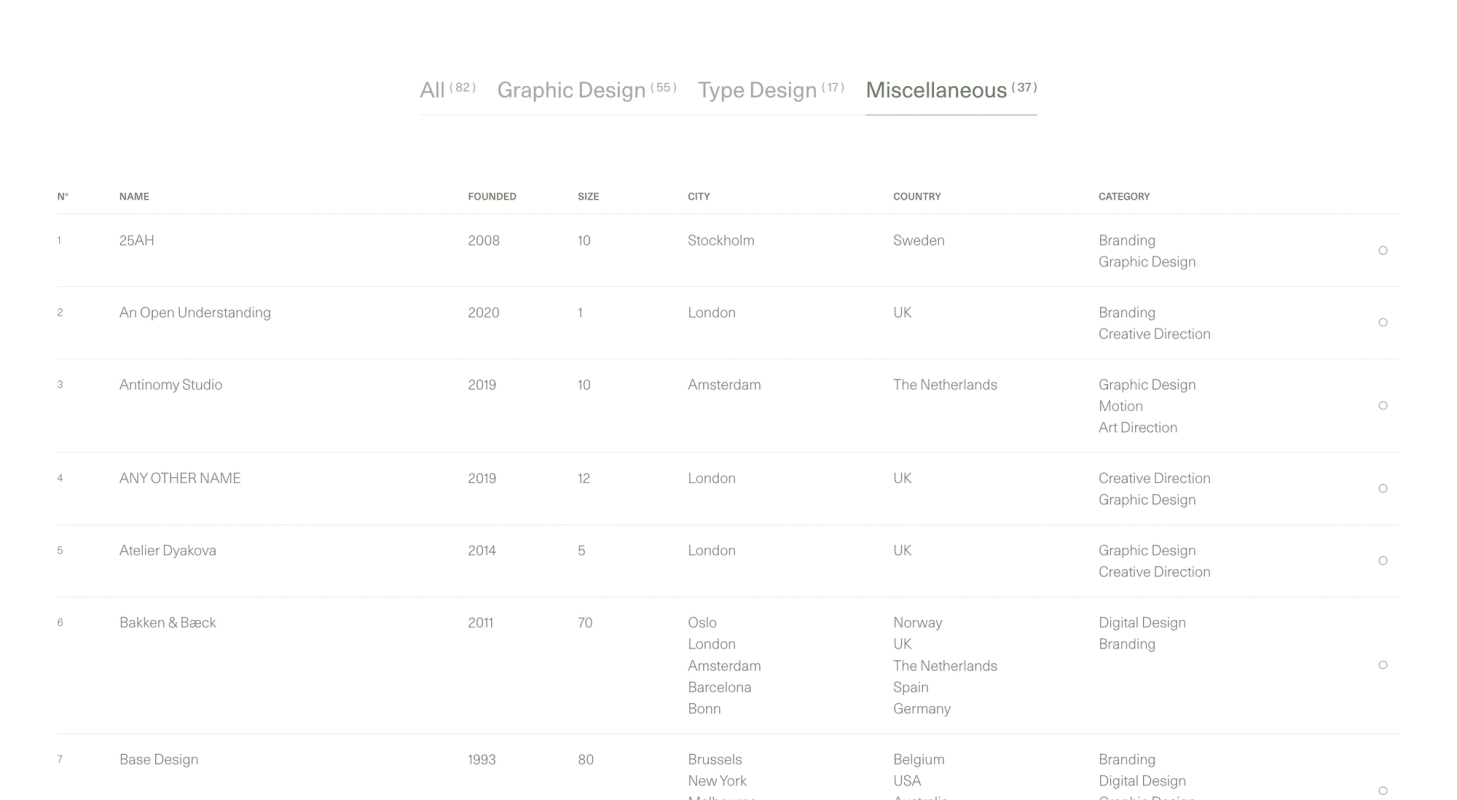Click founded year 2020

coord(484,313)
